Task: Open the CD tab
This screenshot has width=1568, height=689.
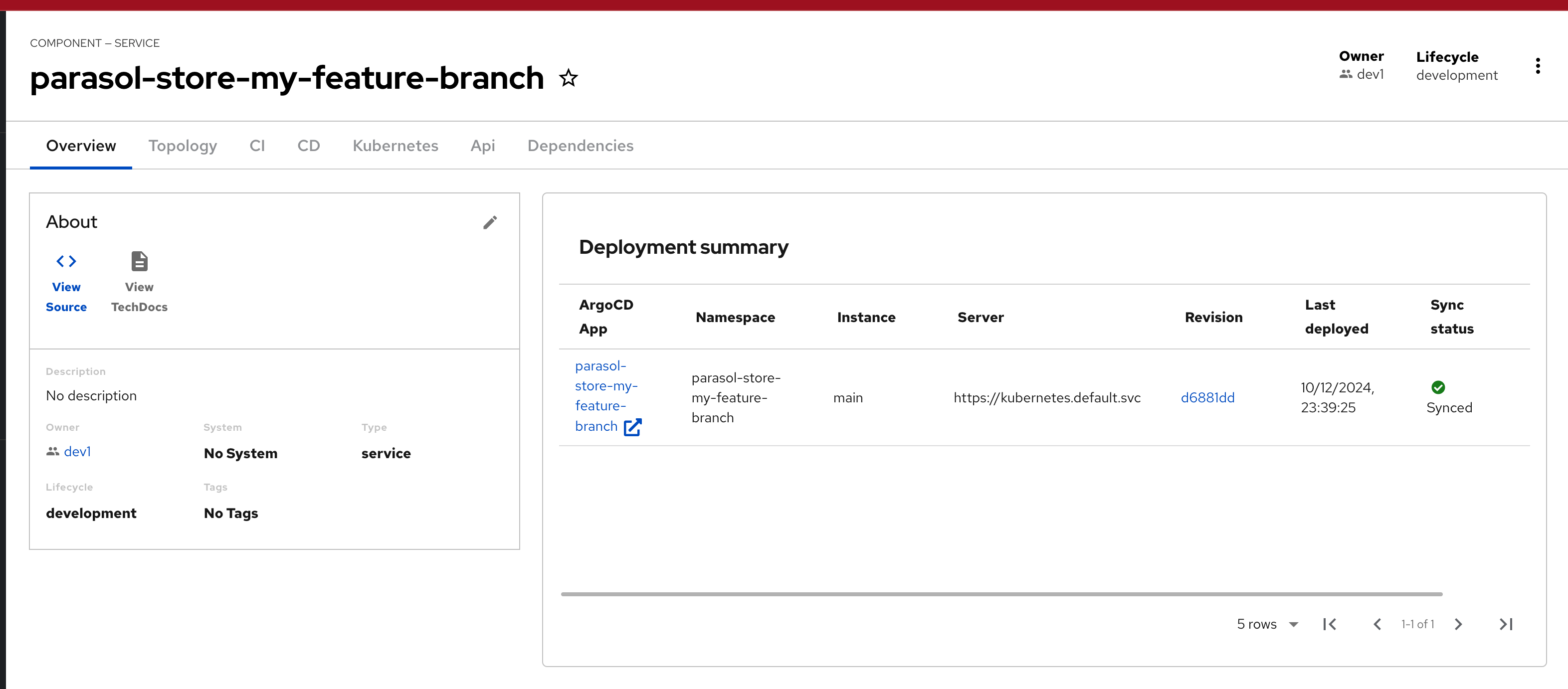Action: [x=309, y=146]
